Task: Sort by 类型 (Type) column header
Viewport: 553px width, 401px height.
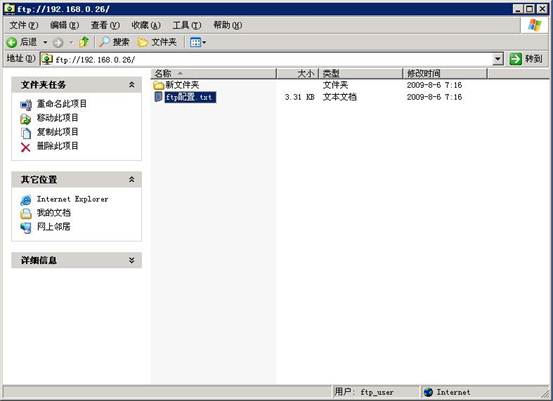Action: click(361, 73)
